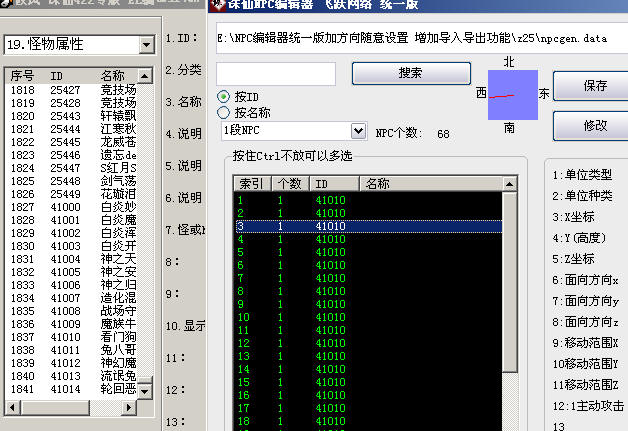
Task: Select NPC row with index 5
Action: [x=300, y=254]
